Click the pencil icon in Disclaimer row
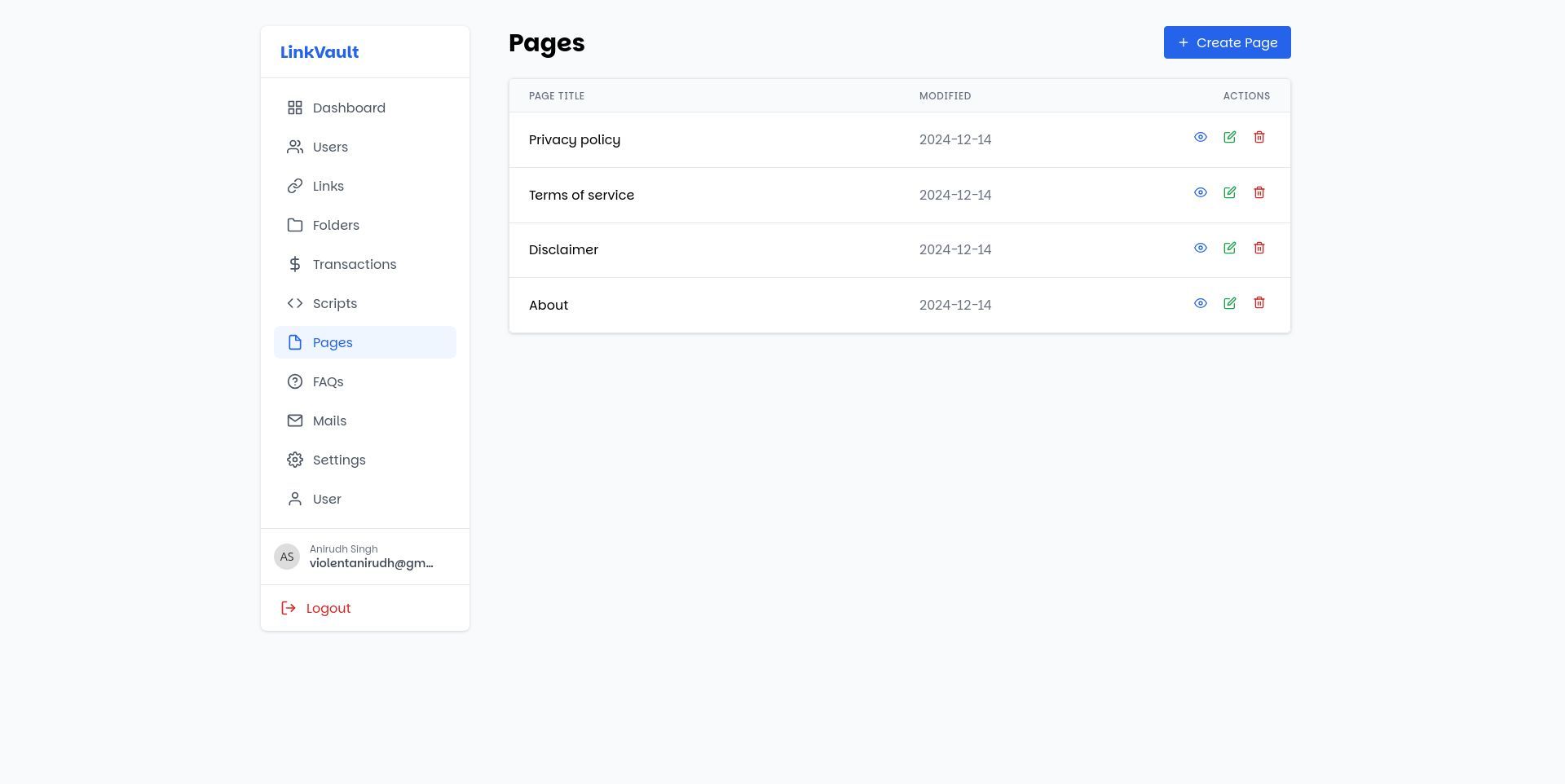The height and width of the screenshot is (784, 1565). [1229, 249]
